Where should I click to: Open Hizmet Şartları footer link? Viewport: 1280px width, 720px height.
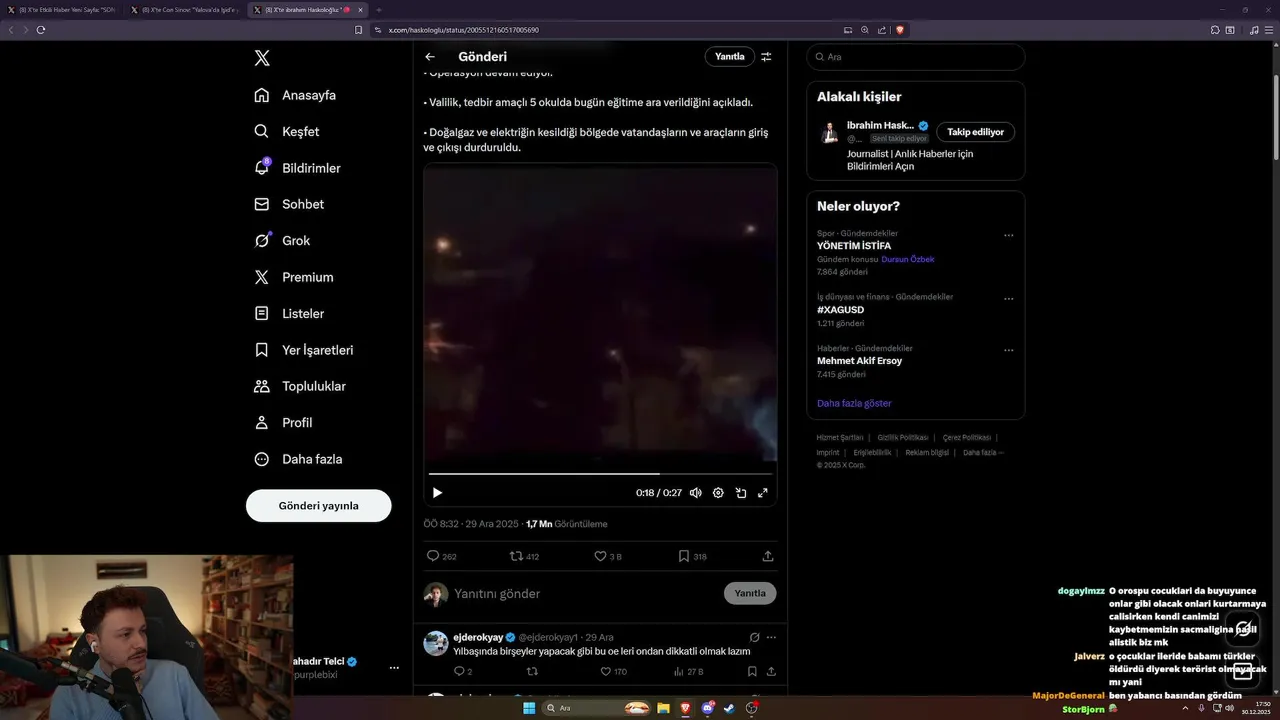[840, 437]
